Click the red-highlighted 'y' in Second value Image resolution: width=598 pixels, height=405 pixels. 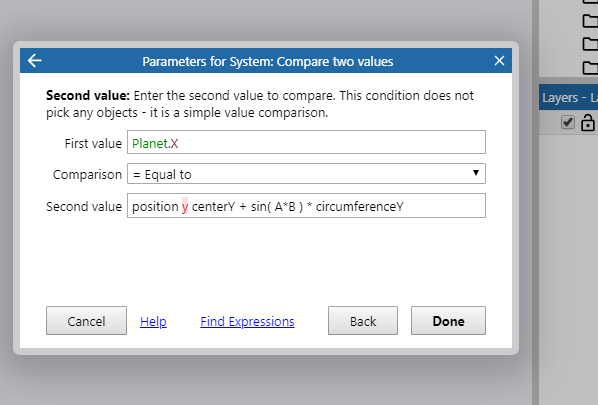coord(185,206)
